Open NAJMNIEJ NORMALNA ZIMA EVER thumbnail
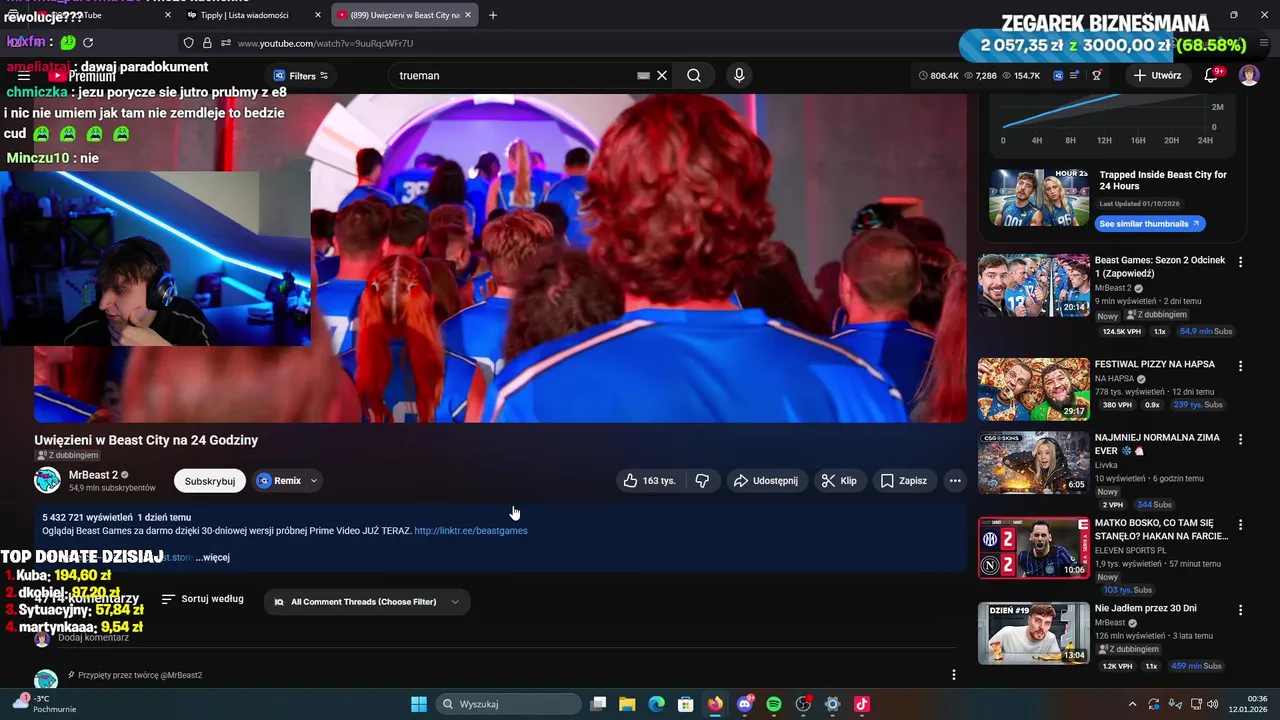 click(1034, 462)
